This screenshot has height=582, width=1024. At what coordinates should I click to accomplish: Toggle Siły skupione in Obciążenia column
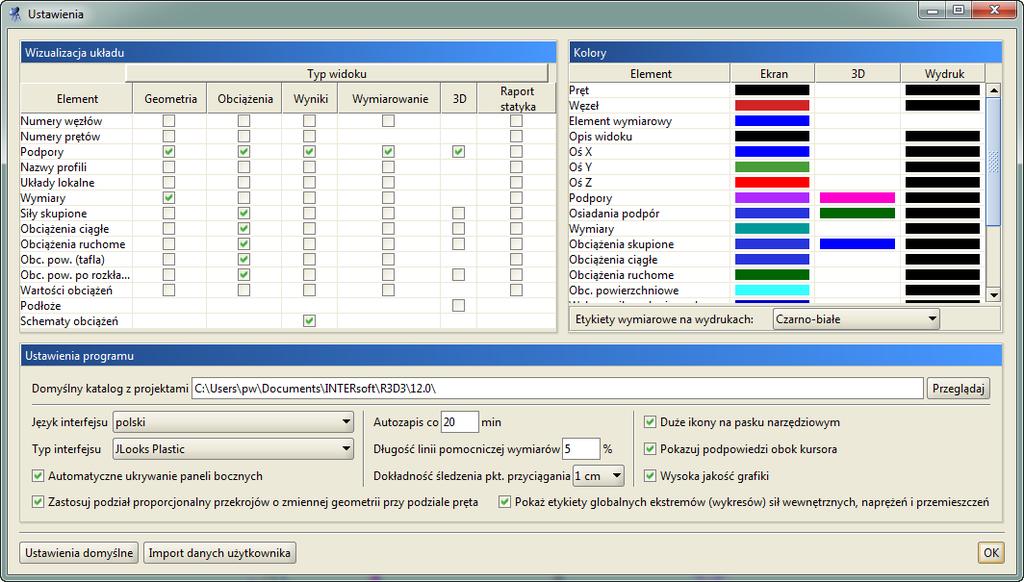coord(244,213)
